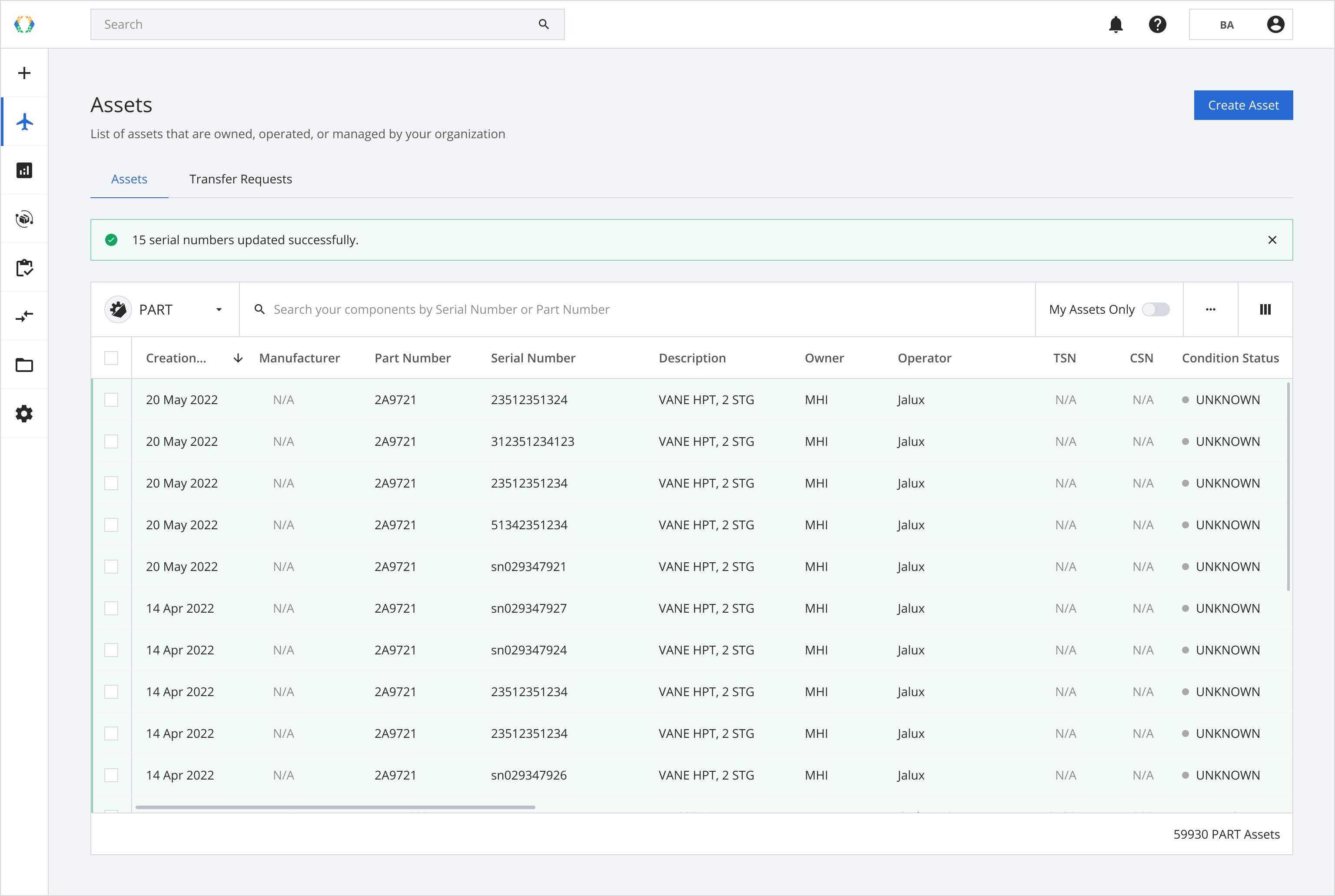The width and height of the screenshot is (1335, 896).
Task: Click serial number cell sn029347924
Action: 528,650
